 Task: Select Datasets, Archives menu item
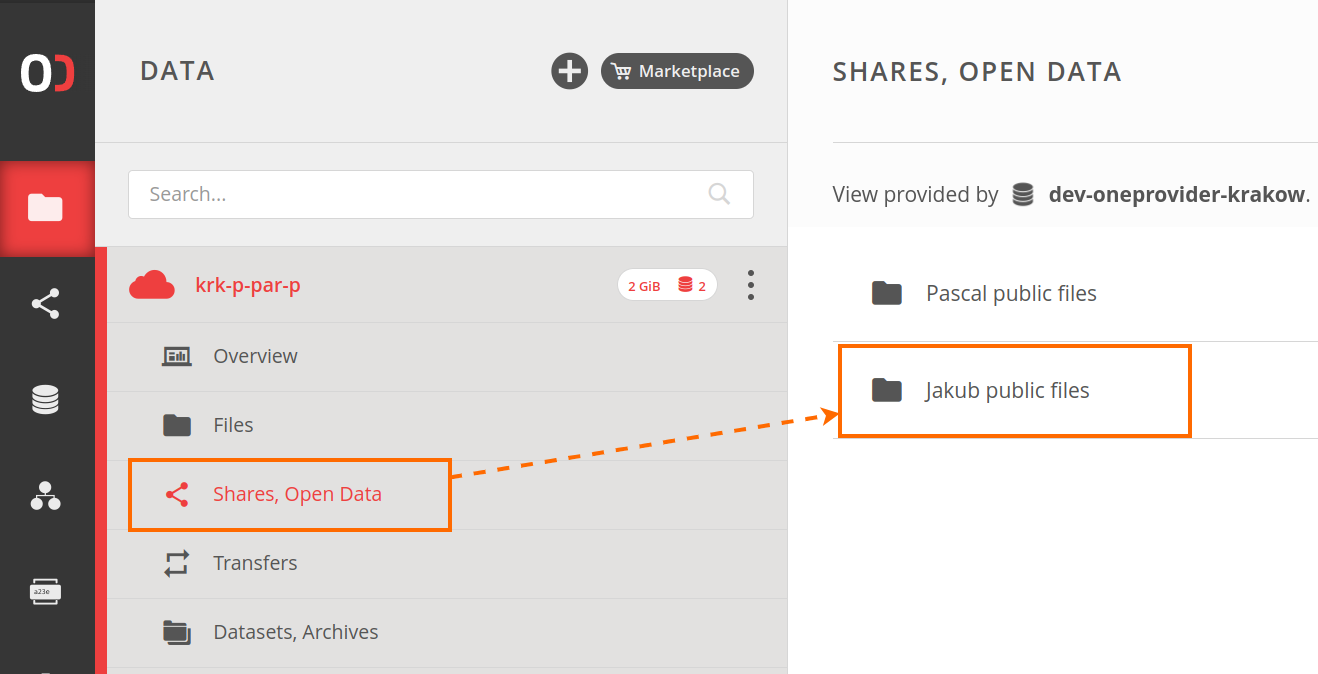pos(295,632)
